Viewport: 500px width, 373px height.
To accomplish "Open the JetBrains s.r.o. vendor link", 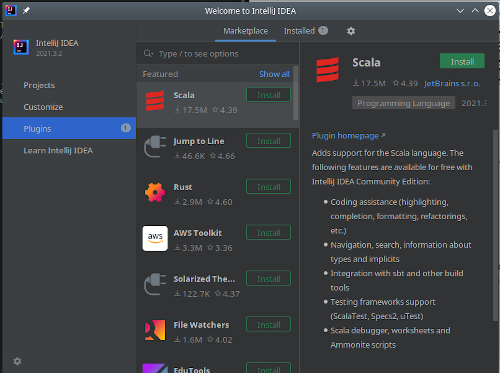I will coord(452,83).
